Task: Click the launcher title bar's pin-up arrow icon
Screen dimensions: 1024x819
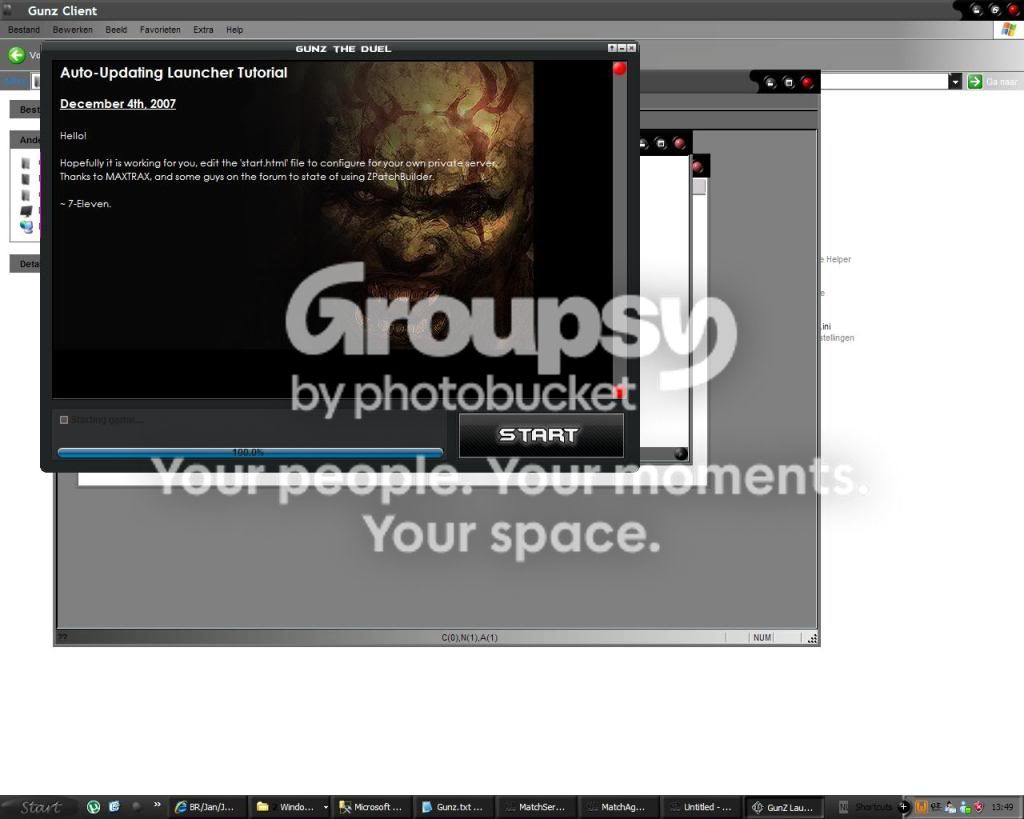Action: [612, 48]
